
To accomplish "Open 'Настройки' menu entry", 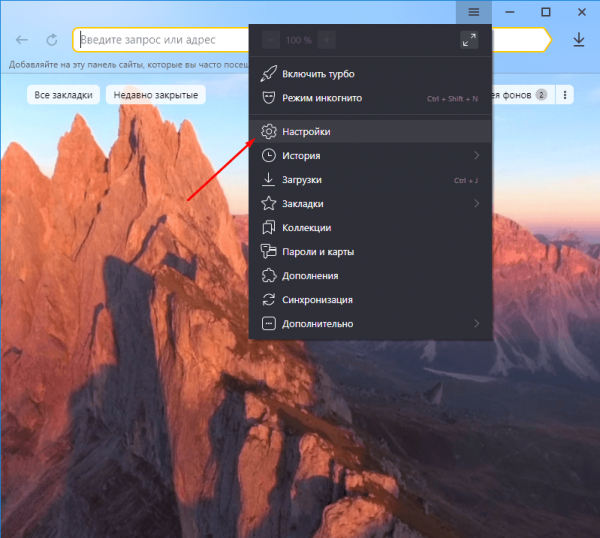I will click(370, 131).
